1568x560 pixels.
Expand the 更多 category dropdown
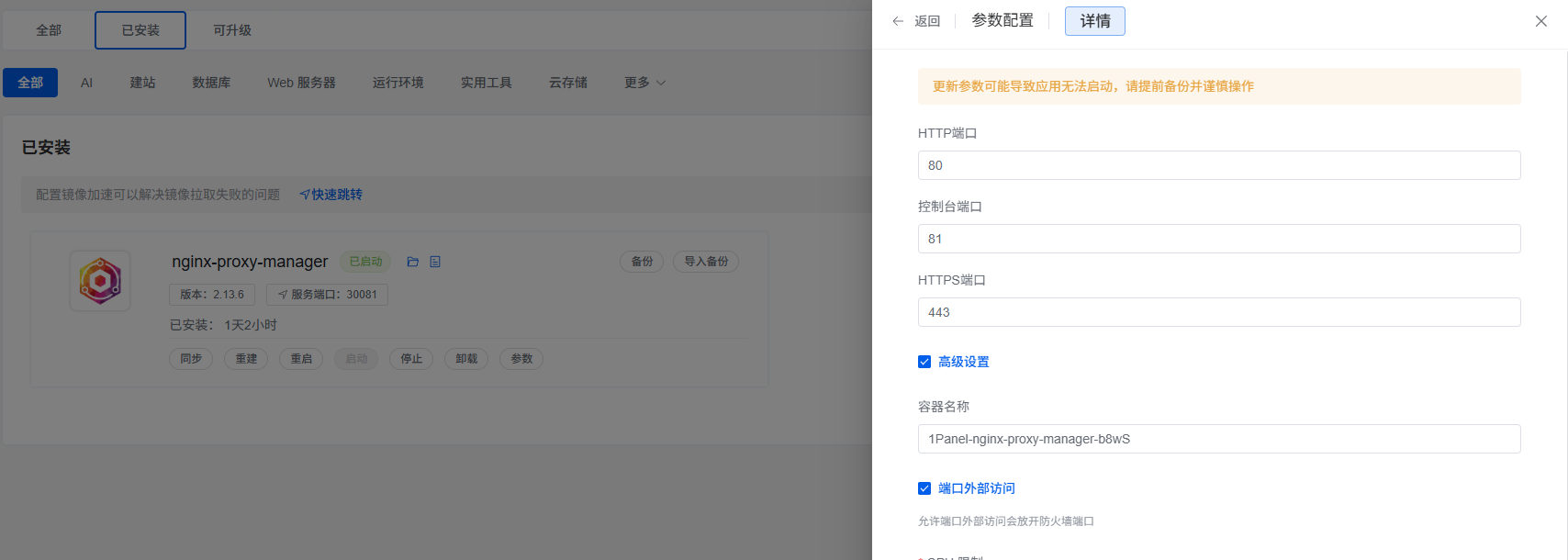pos(644,83)
